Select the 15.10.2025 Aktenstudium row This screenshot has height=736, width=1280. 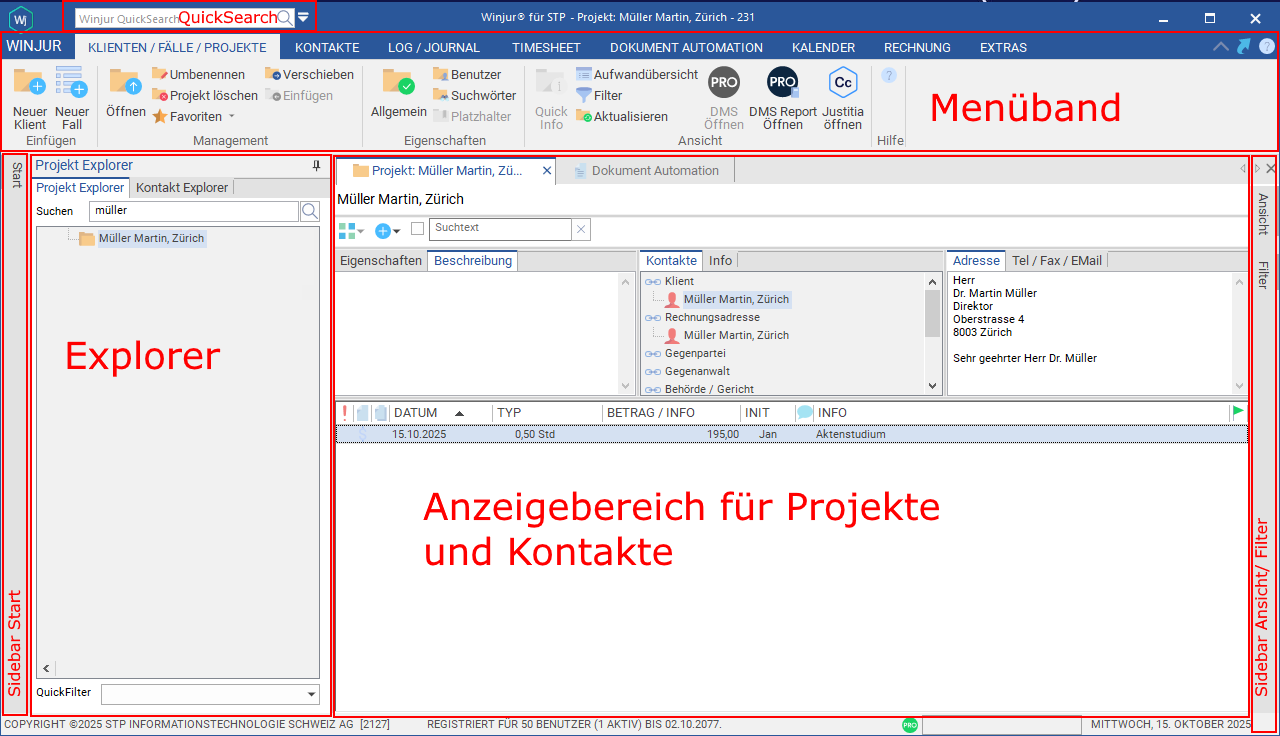click(791, 434)
